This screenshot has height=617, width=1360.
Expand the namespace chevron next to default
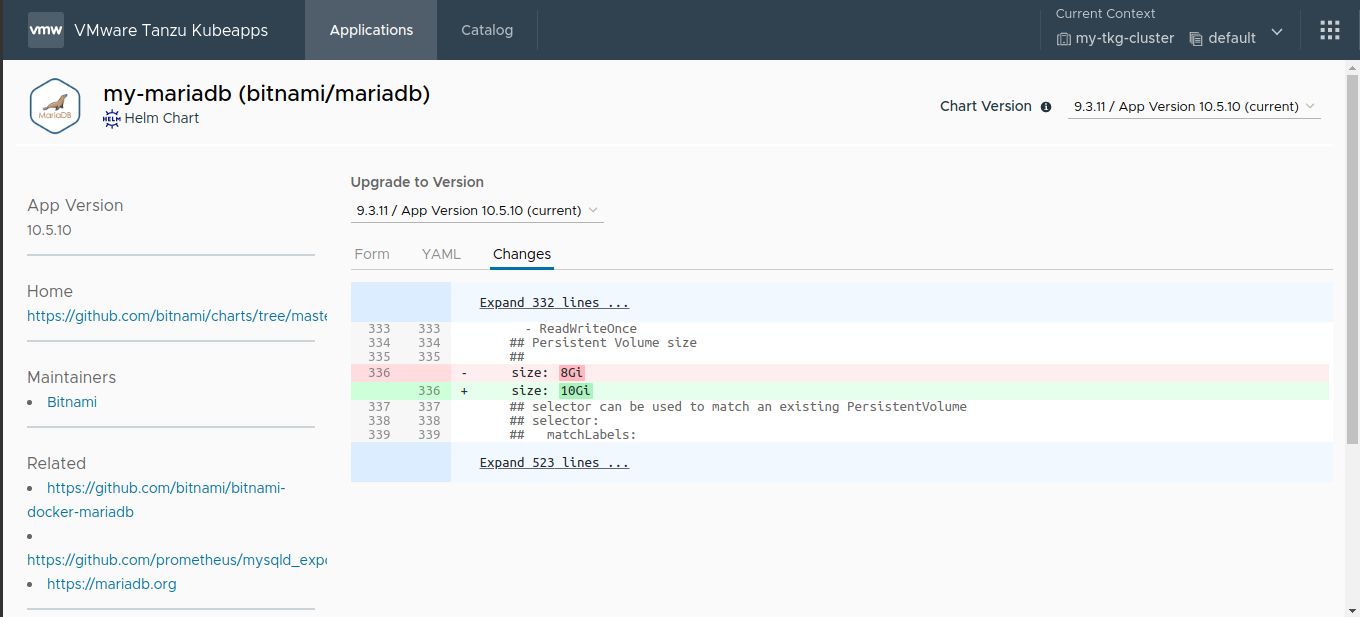click(x=1277, y=32)
